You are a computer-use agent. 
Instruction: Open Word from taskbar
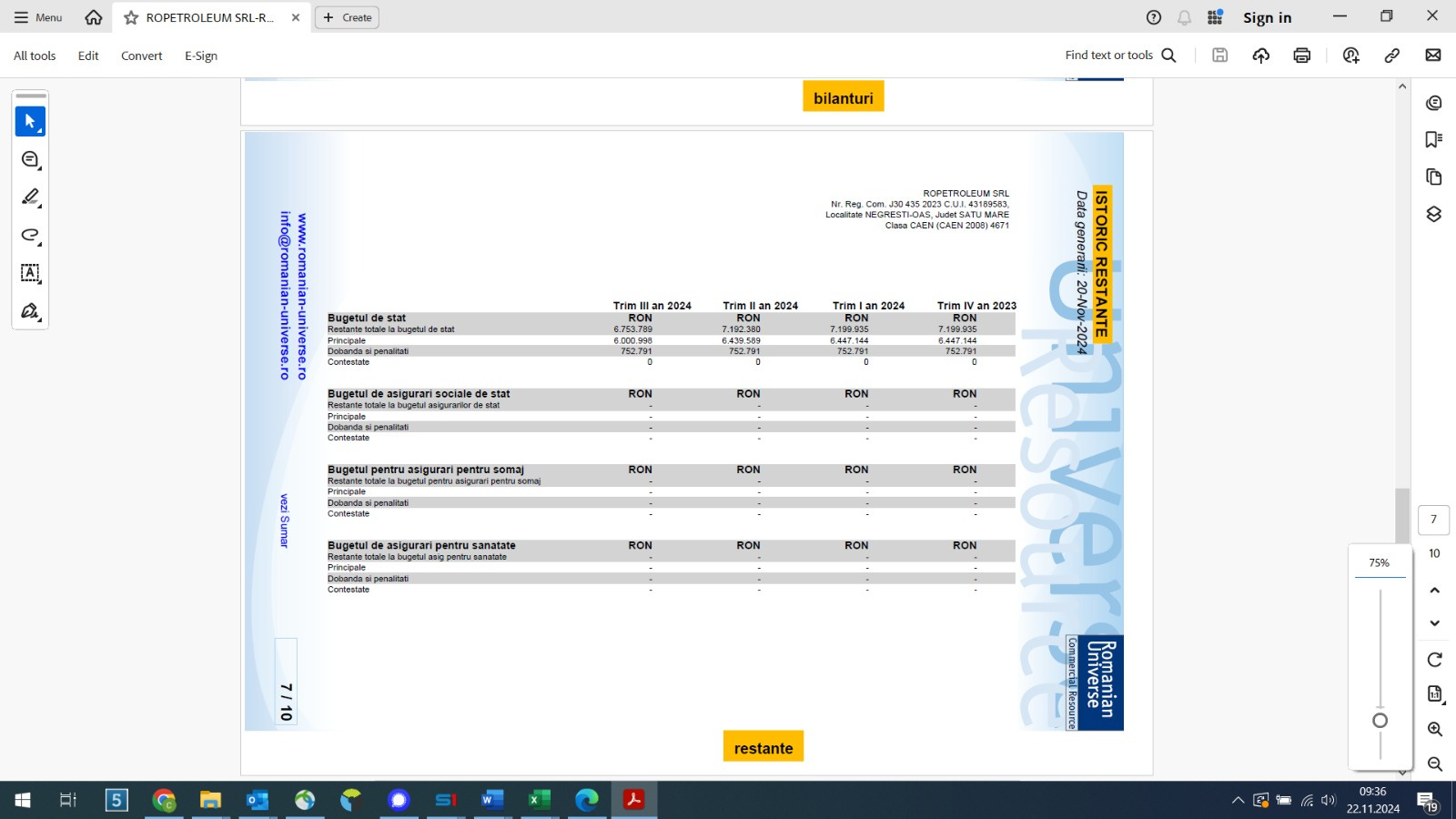(492, 800)
